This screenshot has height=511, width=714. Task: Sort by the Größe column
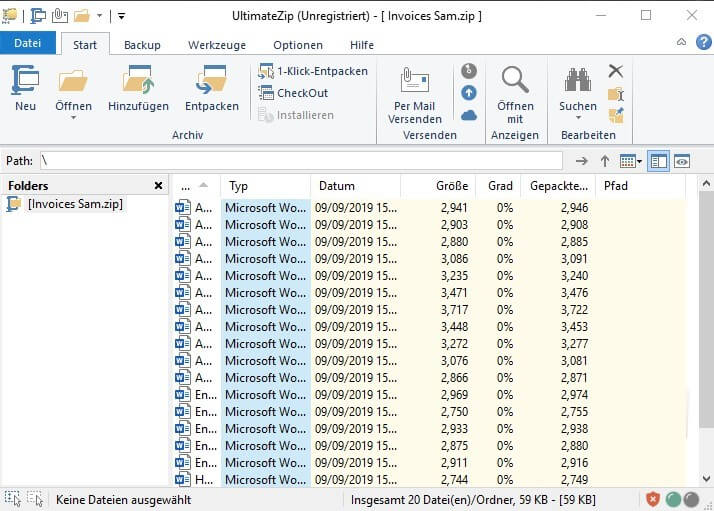click(438, 186)
